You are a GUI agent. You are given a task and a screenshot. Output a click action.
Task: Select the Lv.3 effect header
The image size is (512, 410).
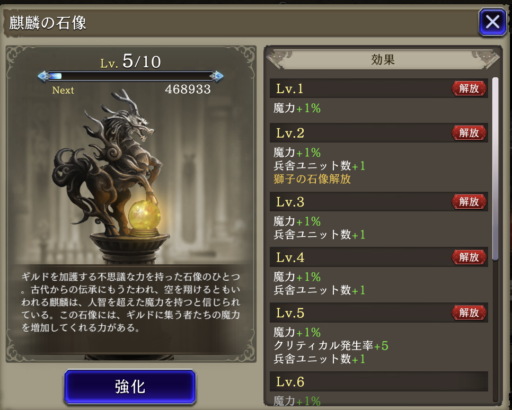coord(379,201)
